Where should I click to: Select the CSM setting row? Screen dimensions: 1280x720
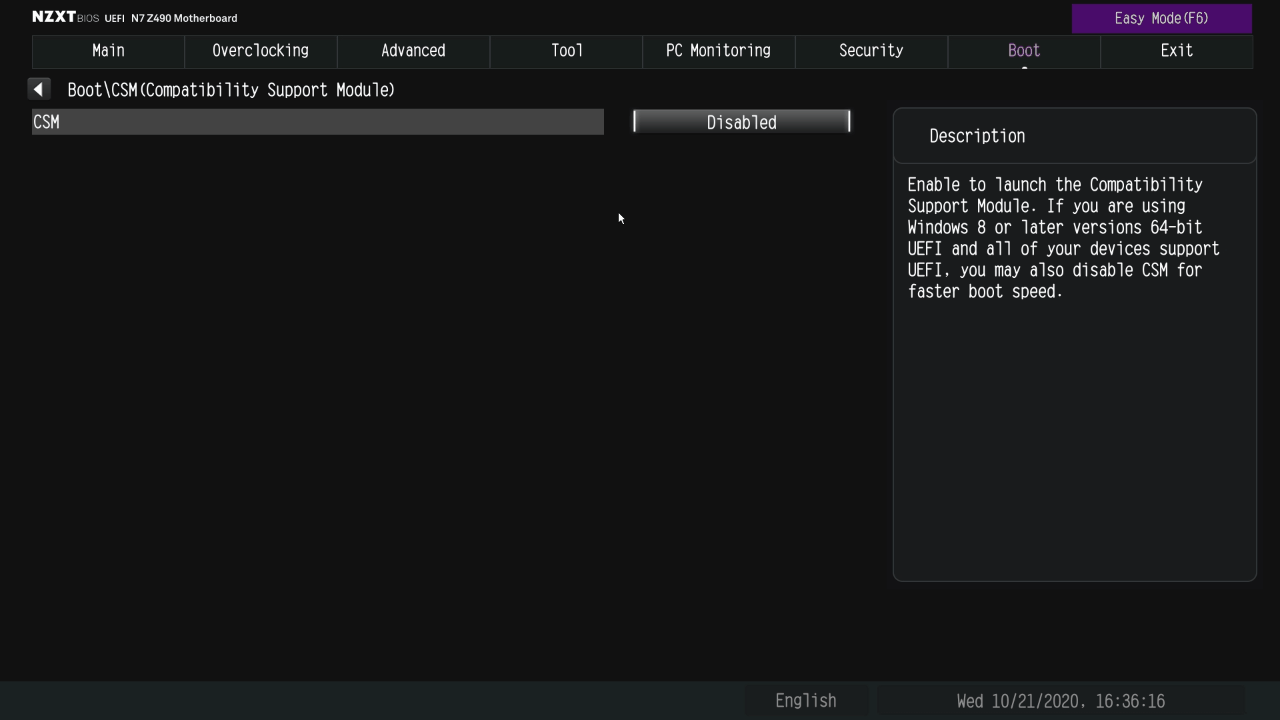[x=317, y=122]
